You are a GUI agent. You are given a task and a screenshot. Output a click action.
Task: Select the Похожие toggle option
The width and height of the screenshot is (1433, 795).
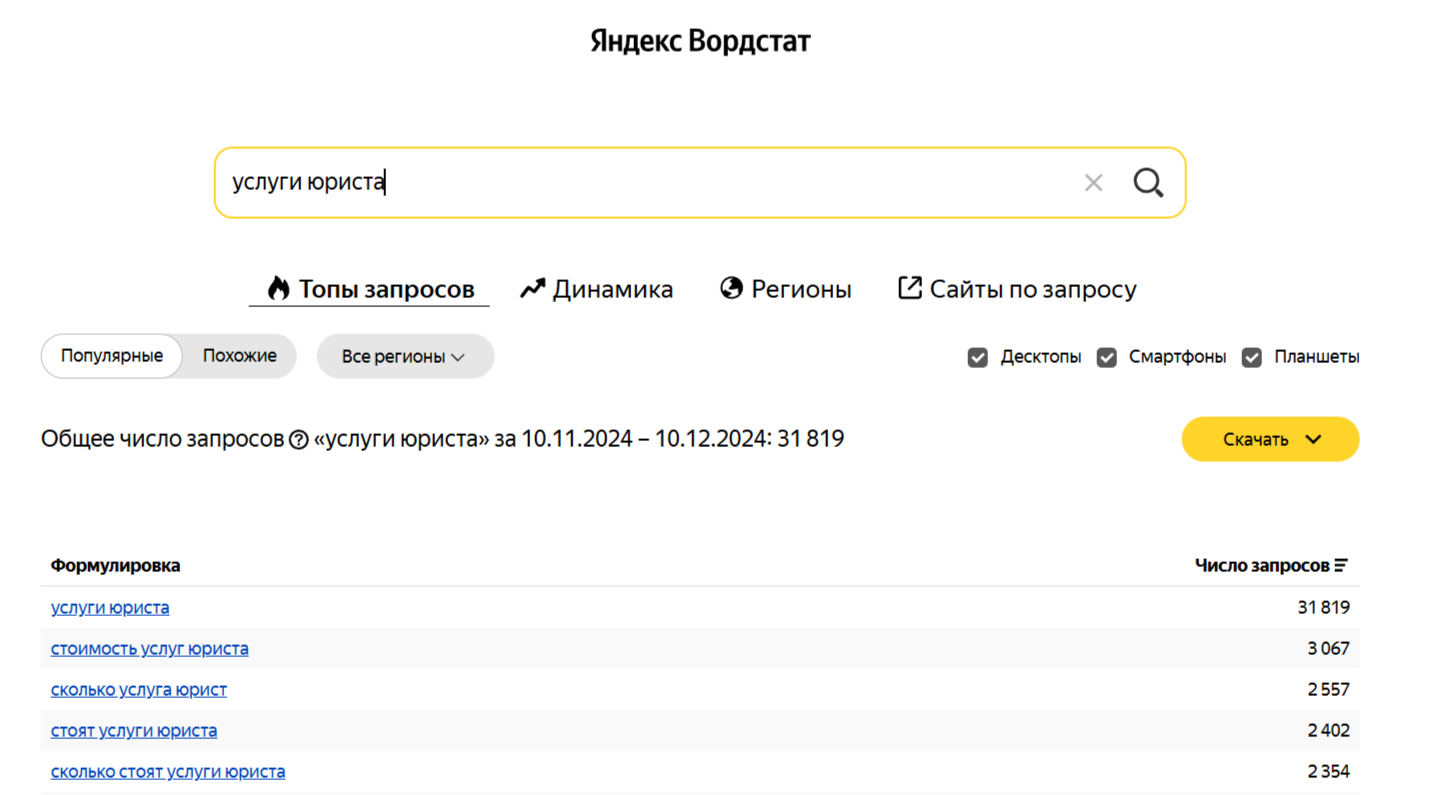click(x=240, y=356)
